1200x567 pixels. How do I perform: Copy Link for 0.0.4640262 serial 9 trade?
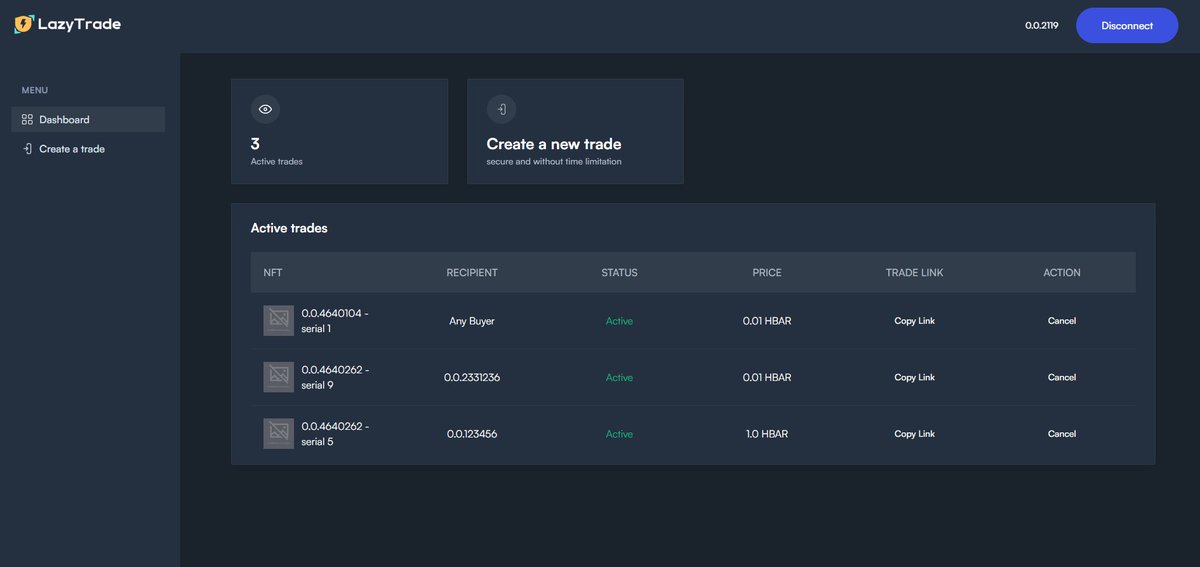(x=914, y=377)
